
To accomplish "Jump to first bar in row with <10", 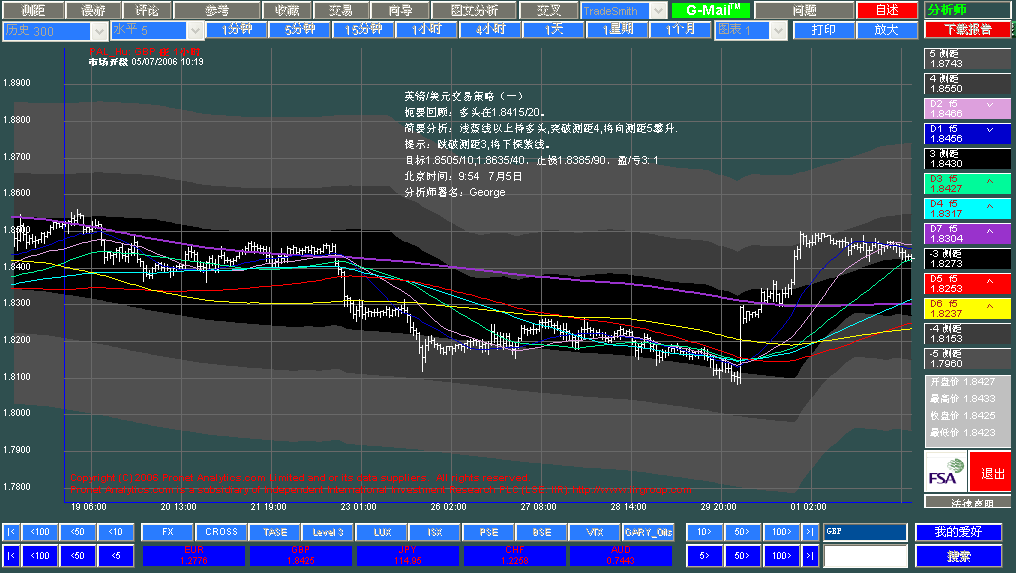I will coord(11,532).
